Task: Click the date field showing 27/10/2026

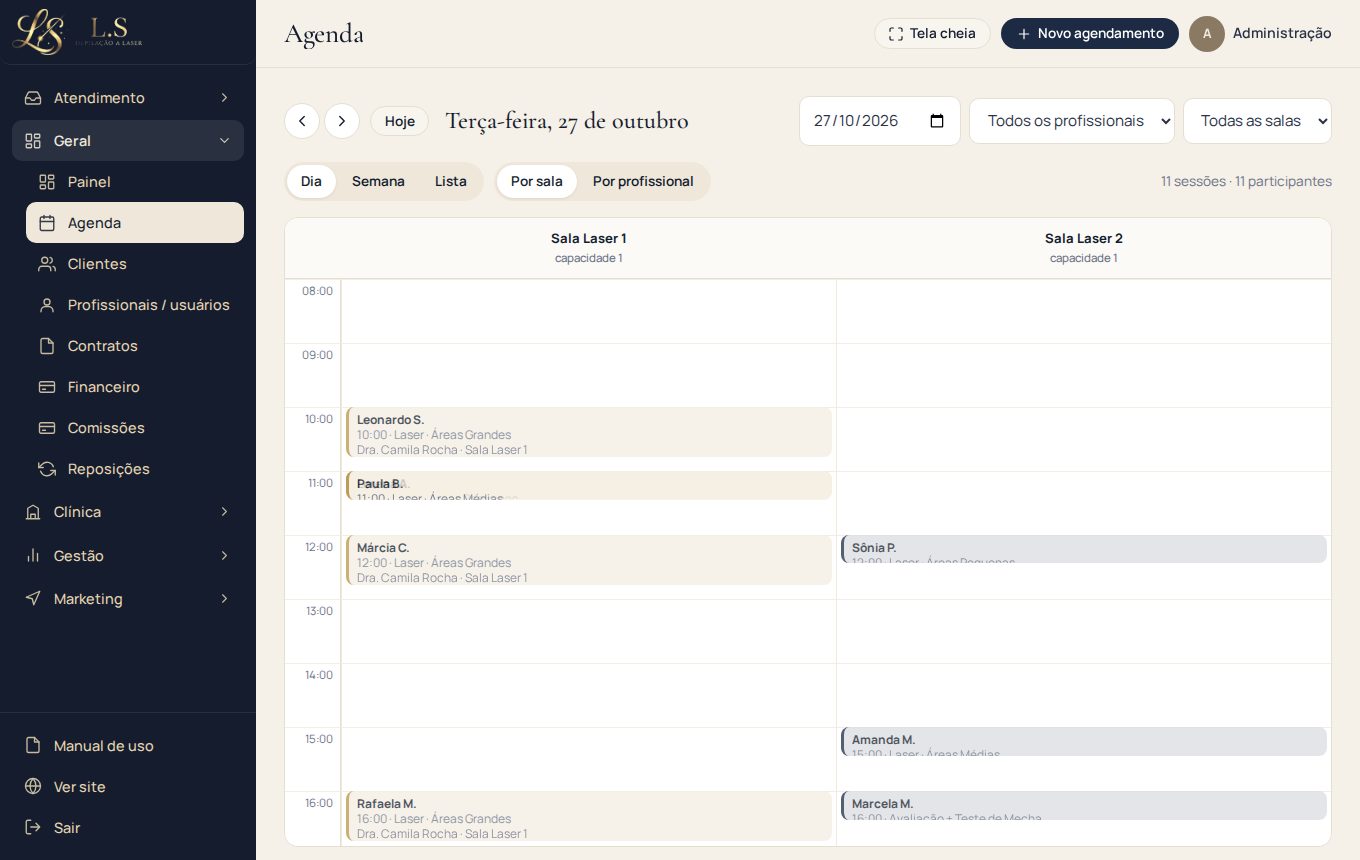Action: pos(880,121)
